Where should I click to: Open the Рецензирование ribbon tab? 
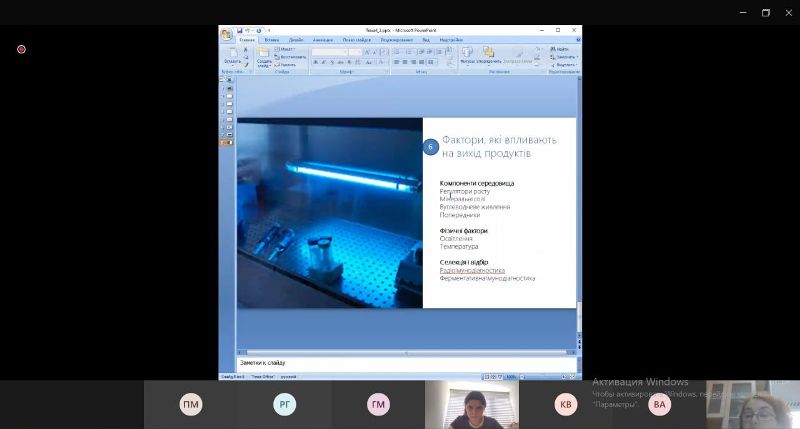396,40
